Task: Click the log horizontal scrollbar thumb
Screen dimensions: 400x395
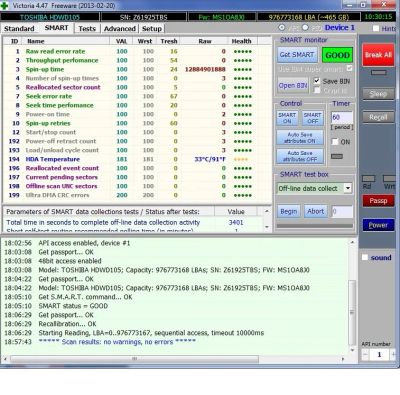Action: (134, 359)
